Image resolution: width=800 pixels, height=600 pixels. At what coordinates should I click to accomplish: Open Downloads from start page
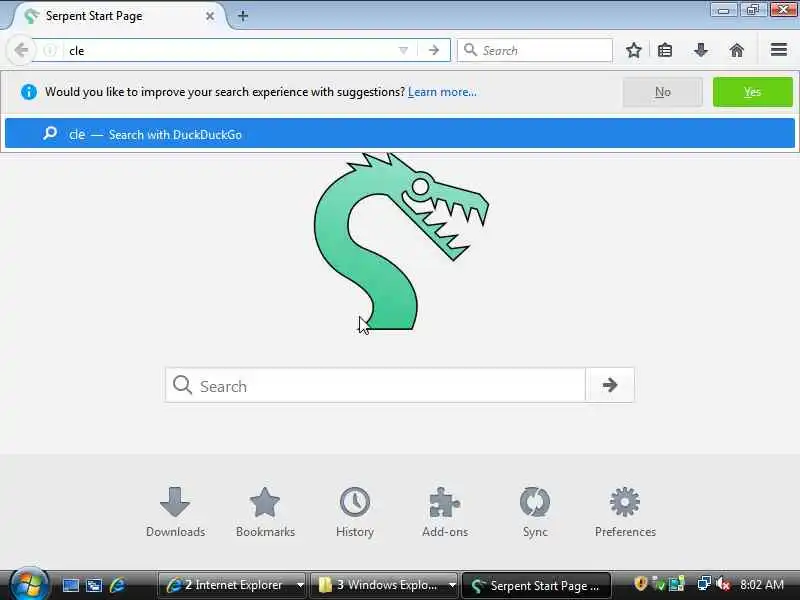click(175, 512)
